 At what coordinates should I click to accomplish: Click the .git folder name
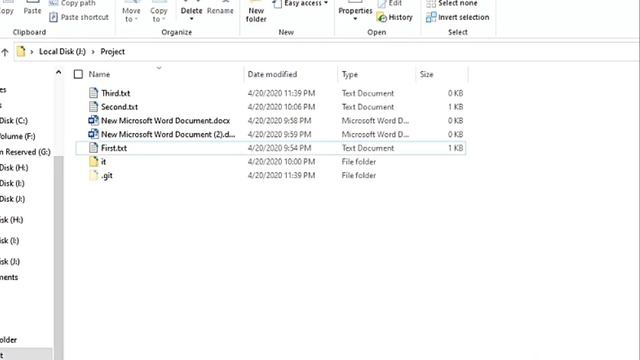[107, 176]
